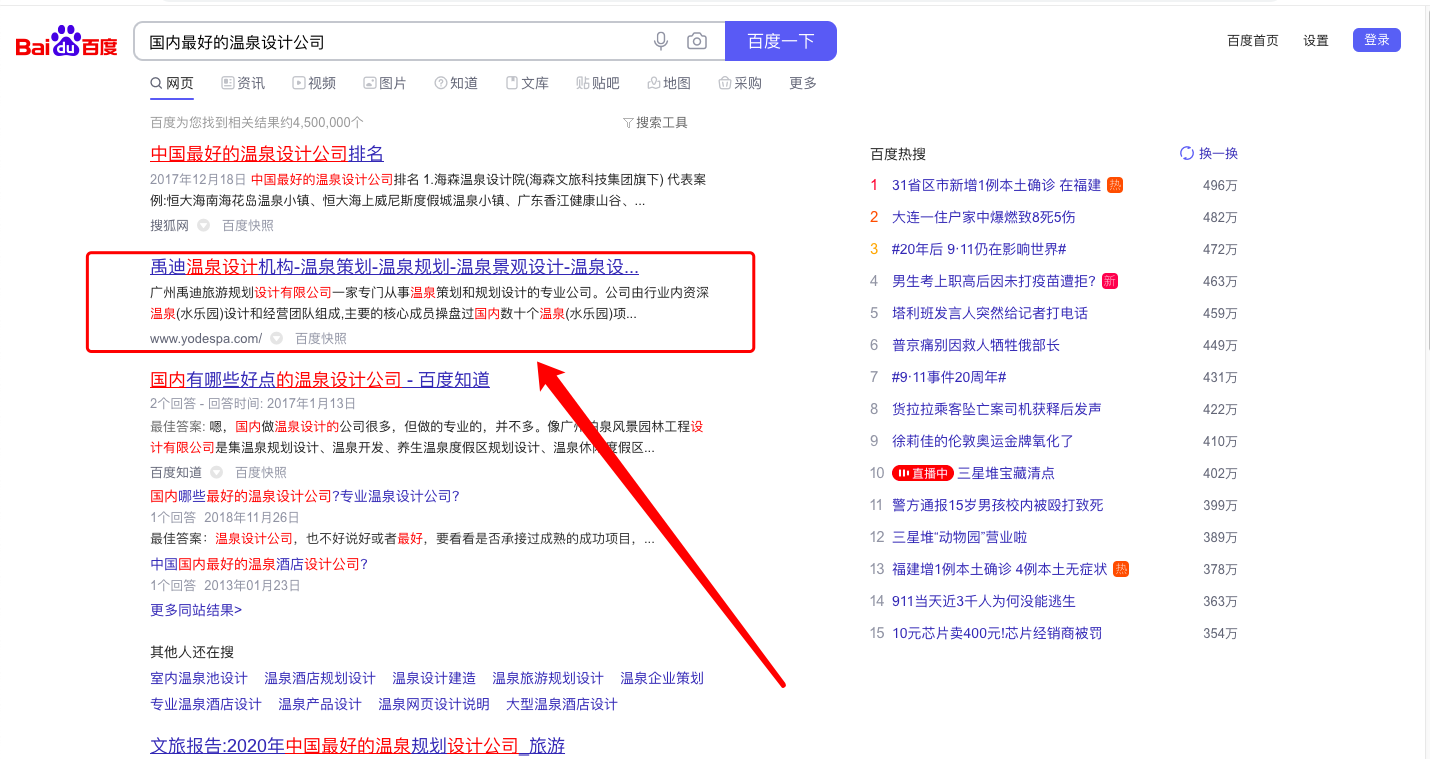Open result 中国最好的温泉设计公司排名

pos(267,154)
